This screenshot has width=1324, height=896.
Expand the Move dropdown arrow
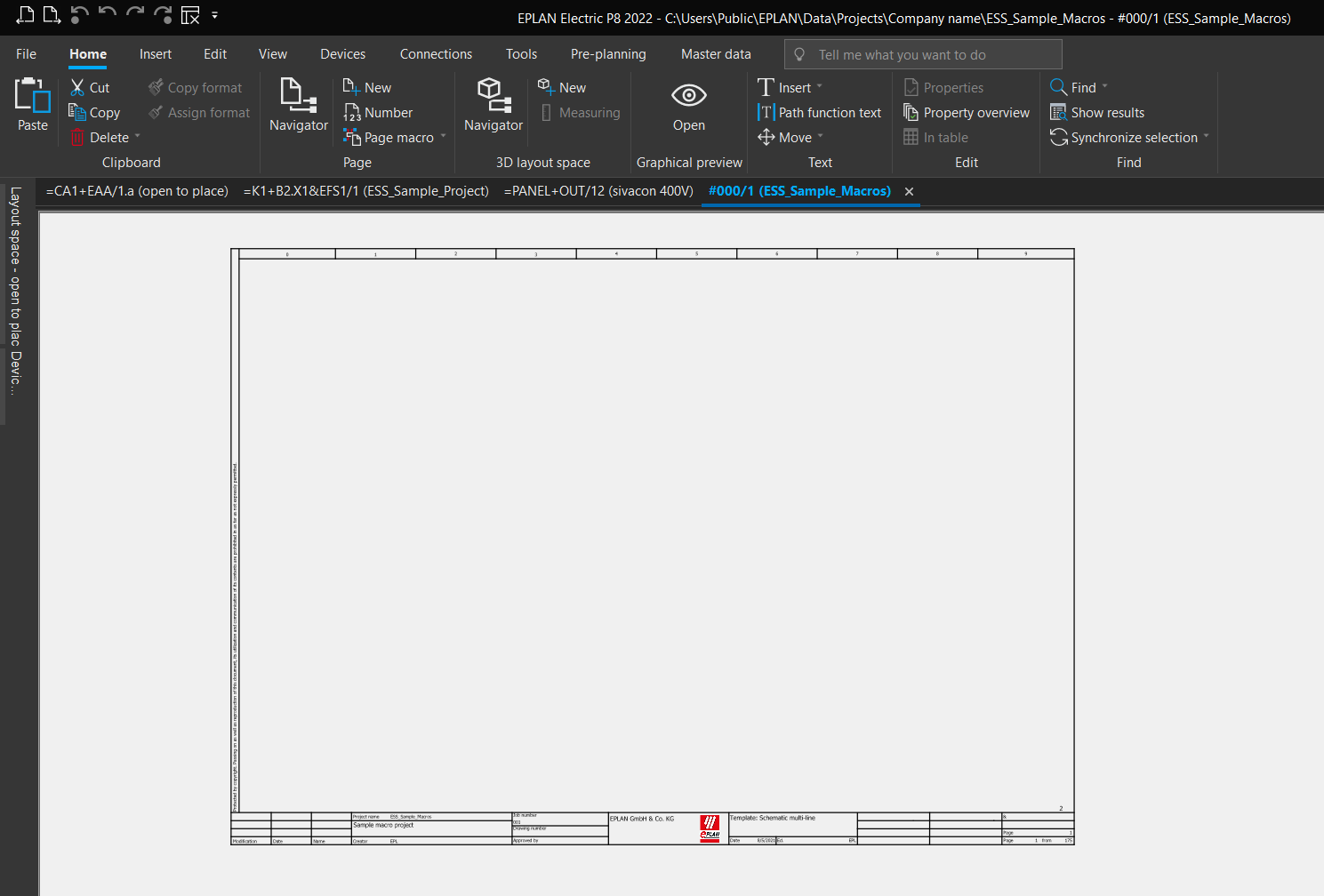tap(821, 137)
